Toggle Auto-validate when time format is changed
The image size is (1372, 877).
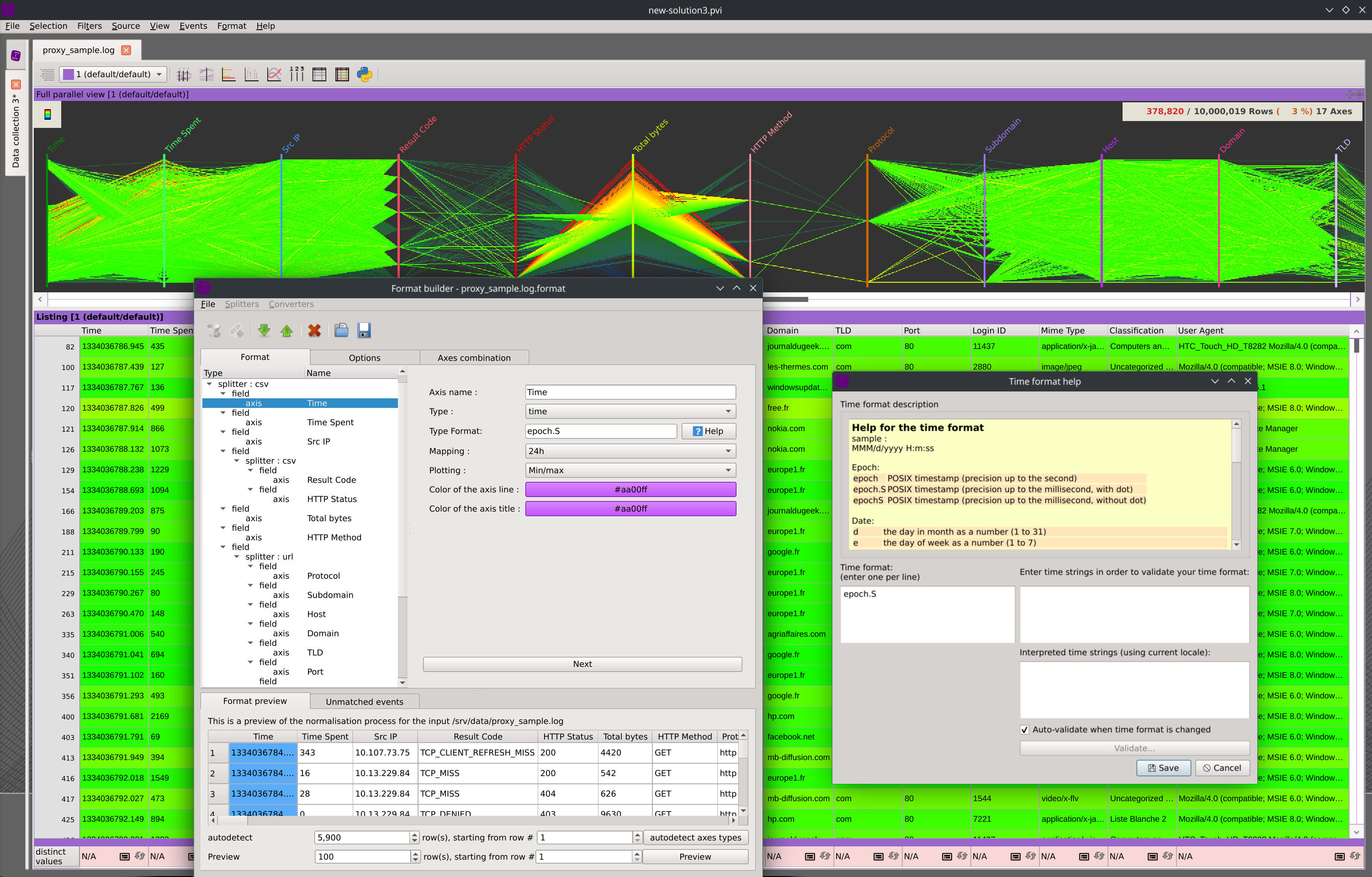pyautogui.click(x=1024, y=729)
